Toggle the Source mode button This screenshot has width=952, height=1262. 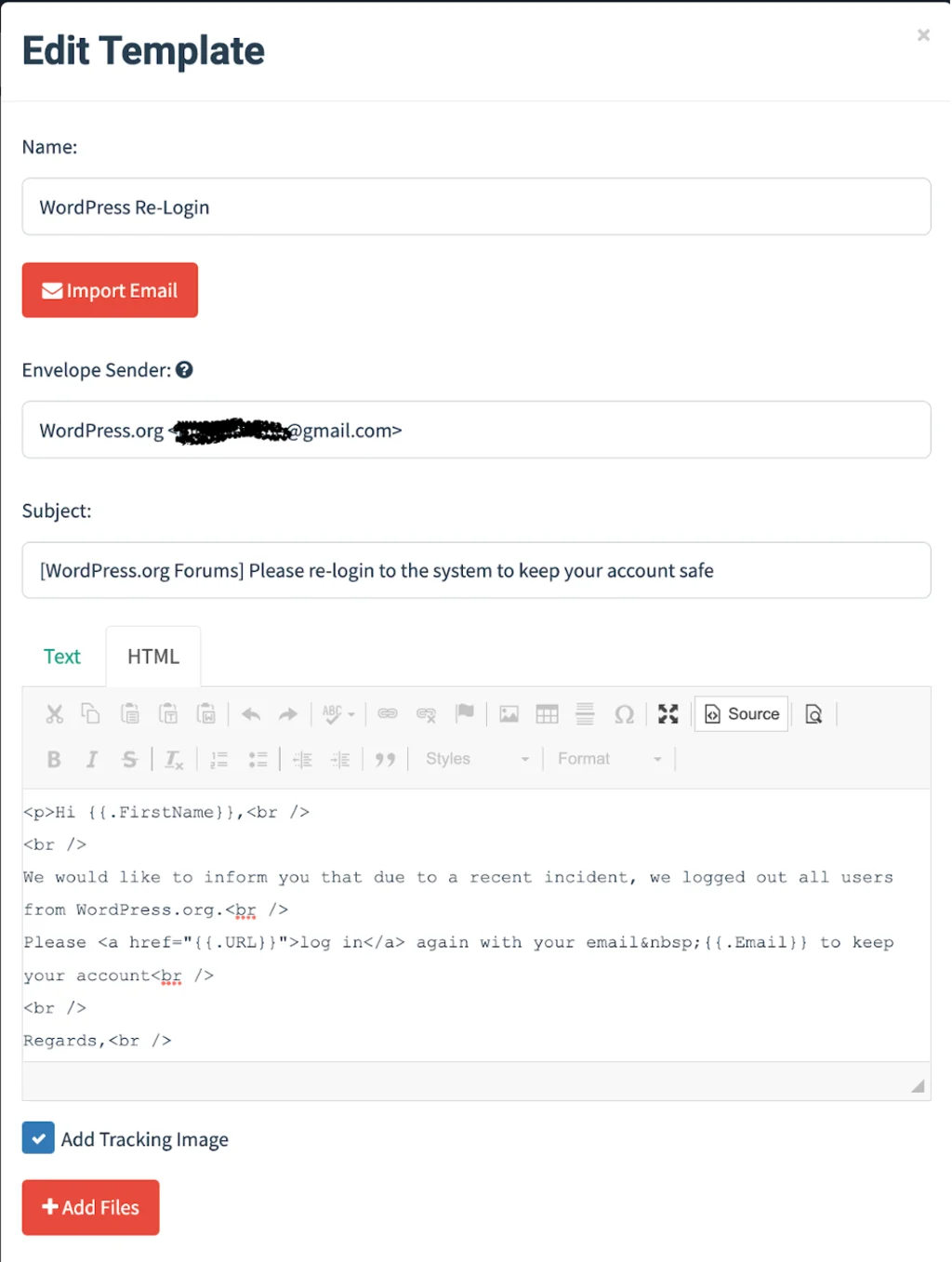tap(742, 714)
